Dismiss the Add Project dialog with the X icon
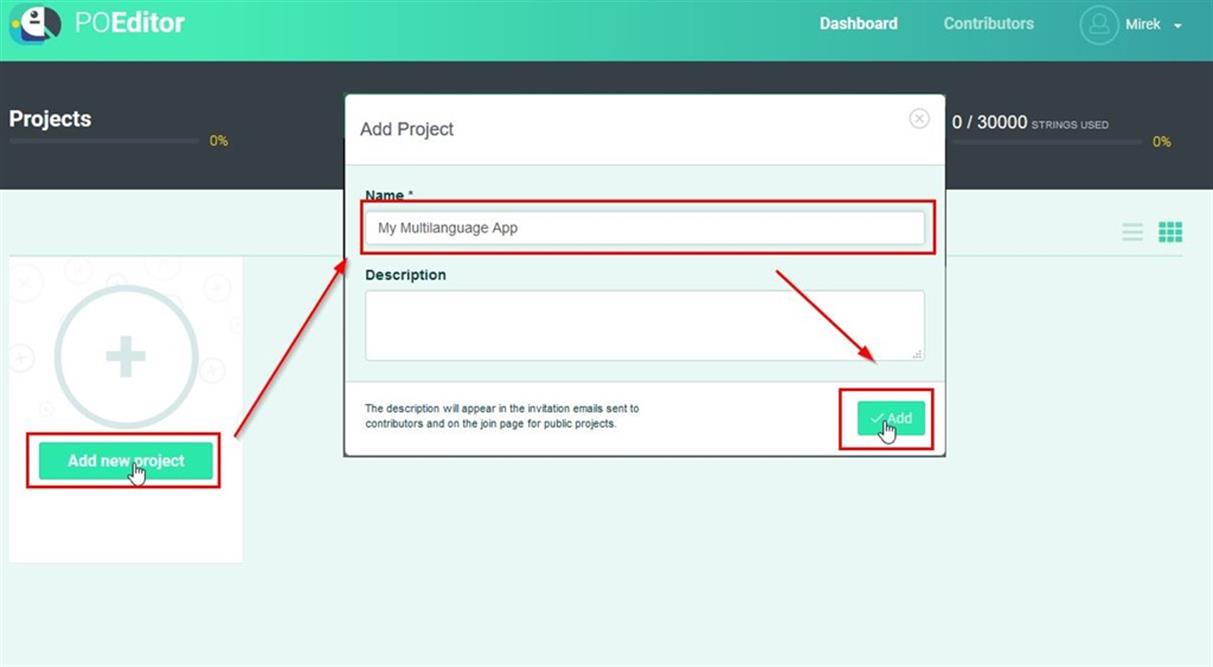1213x667 pixels. pyautogui.click(x=919, y=117)
